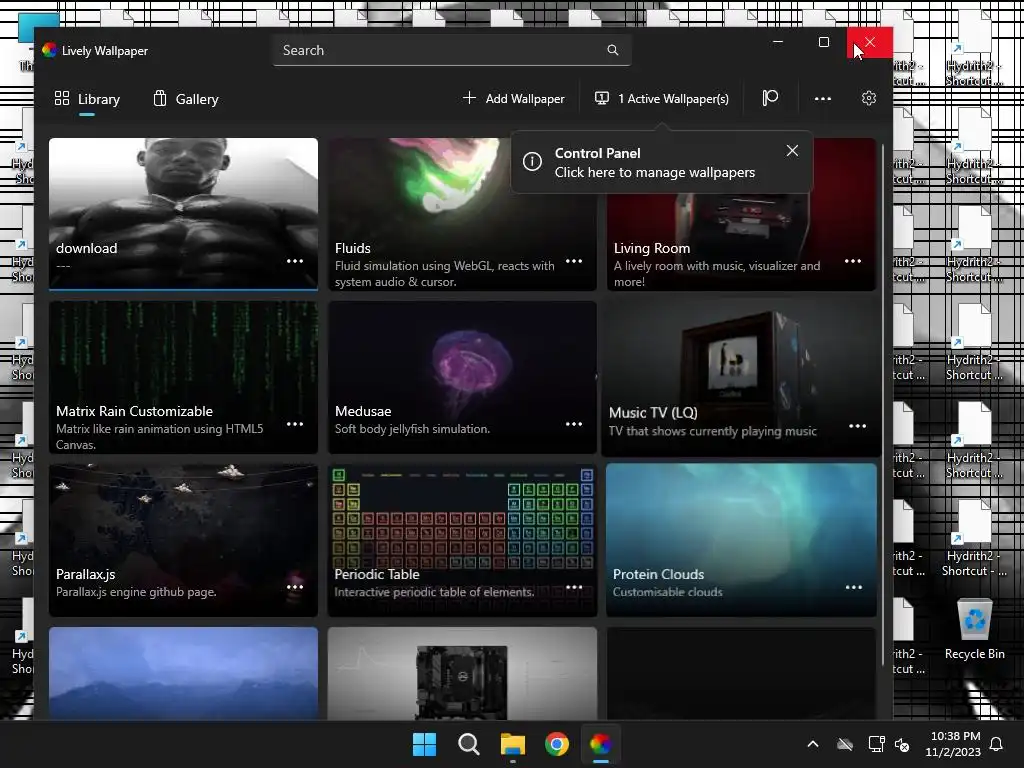Click the search magnifier icon in search box
This screenshot has height=768, width=1024.
pyautogui.click(x=613, y=50)
